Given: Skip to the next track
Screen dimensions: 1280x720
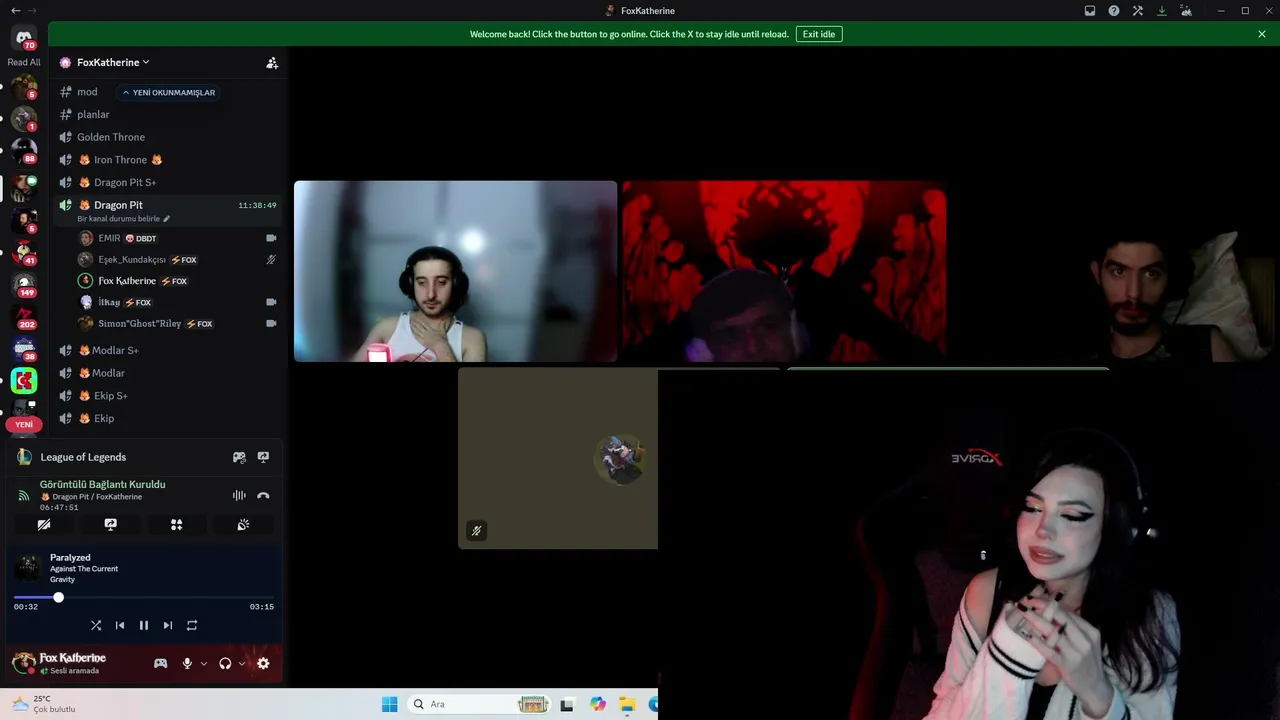Looking at the screenshot, I should coord(168,625).
